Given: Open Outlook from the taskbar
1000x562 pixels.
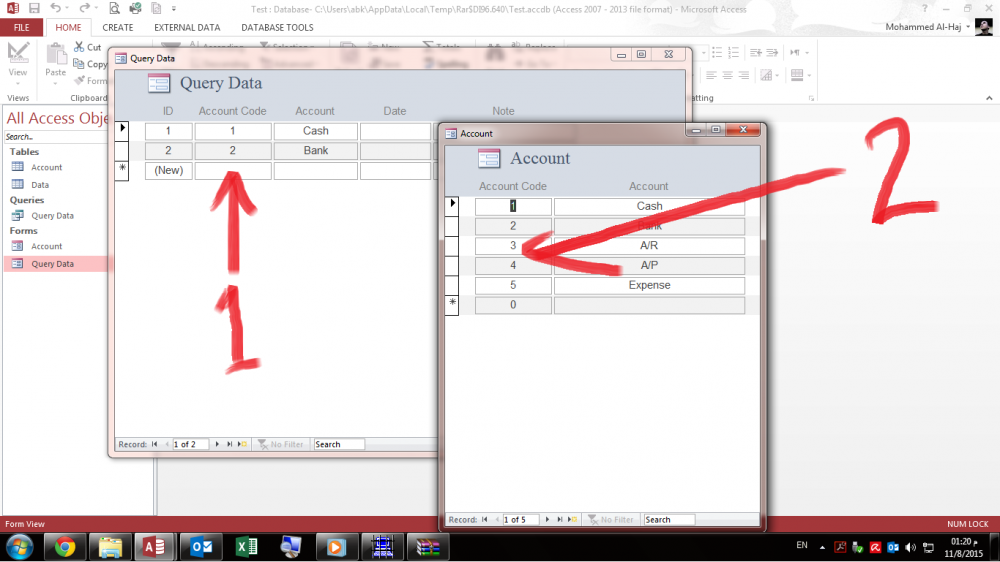Looking at the screenshot, I should (200, 547).
